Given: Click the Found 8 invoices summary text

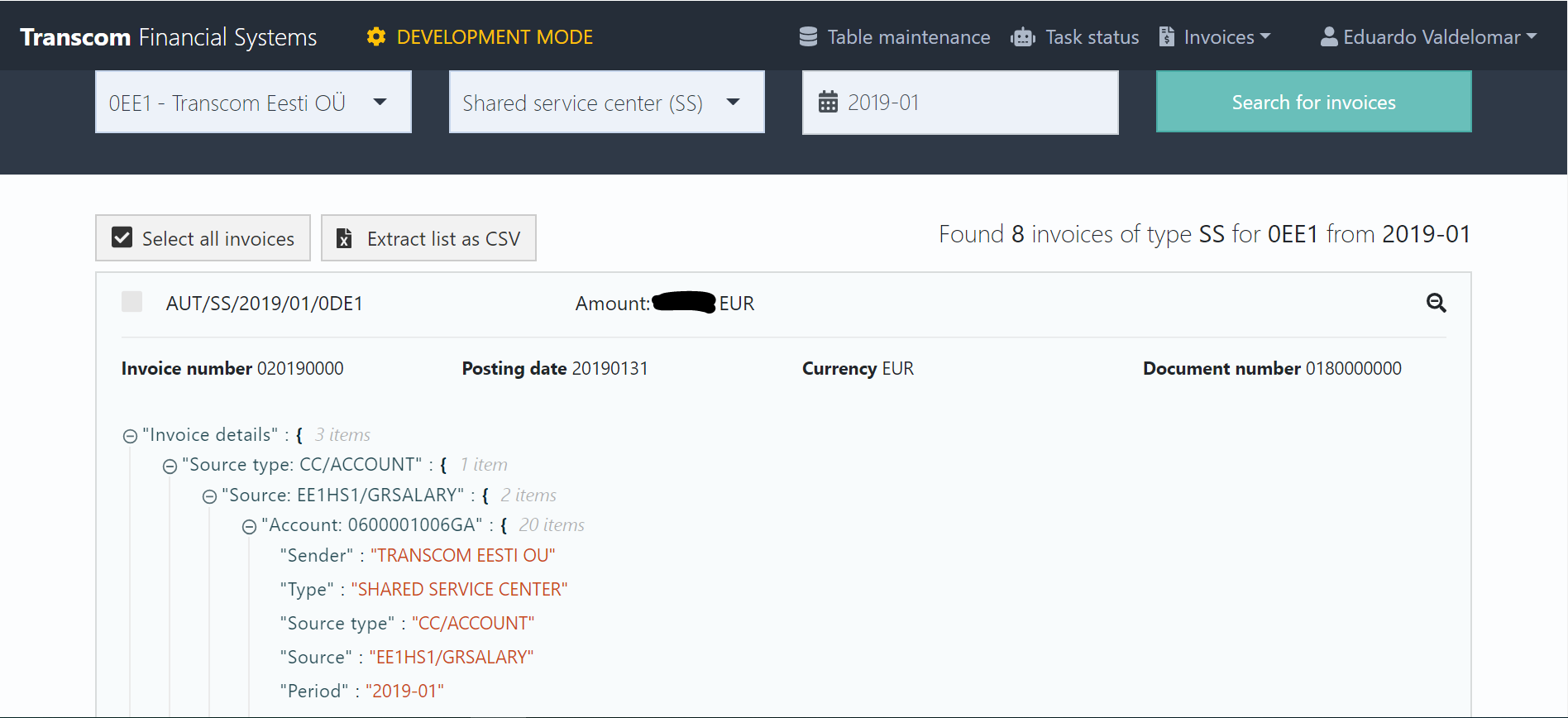Looking at the screenshot, I should (x=1205, y=234).
